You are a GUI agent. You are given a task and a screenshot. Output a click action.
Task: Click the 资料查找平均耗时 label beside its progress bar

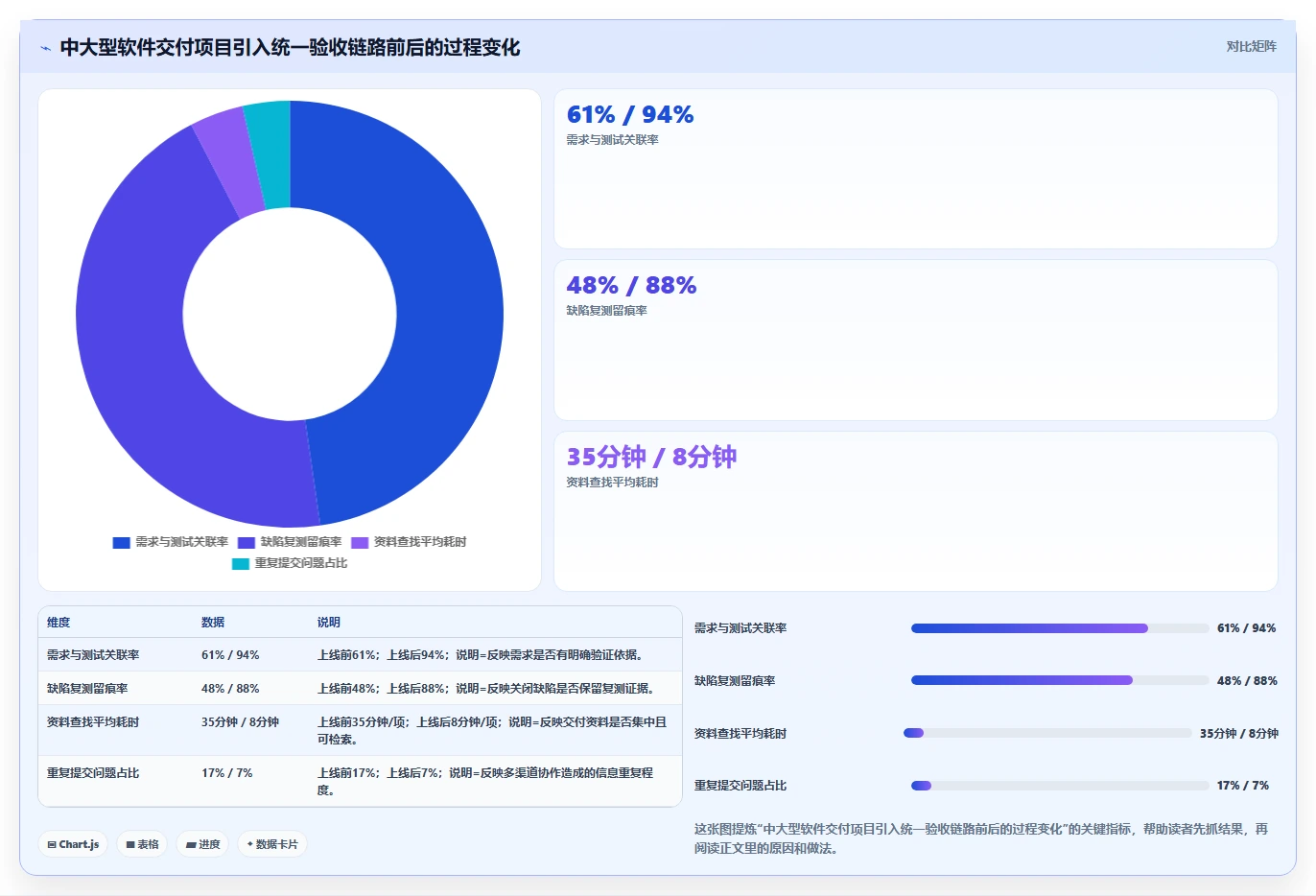740,734
